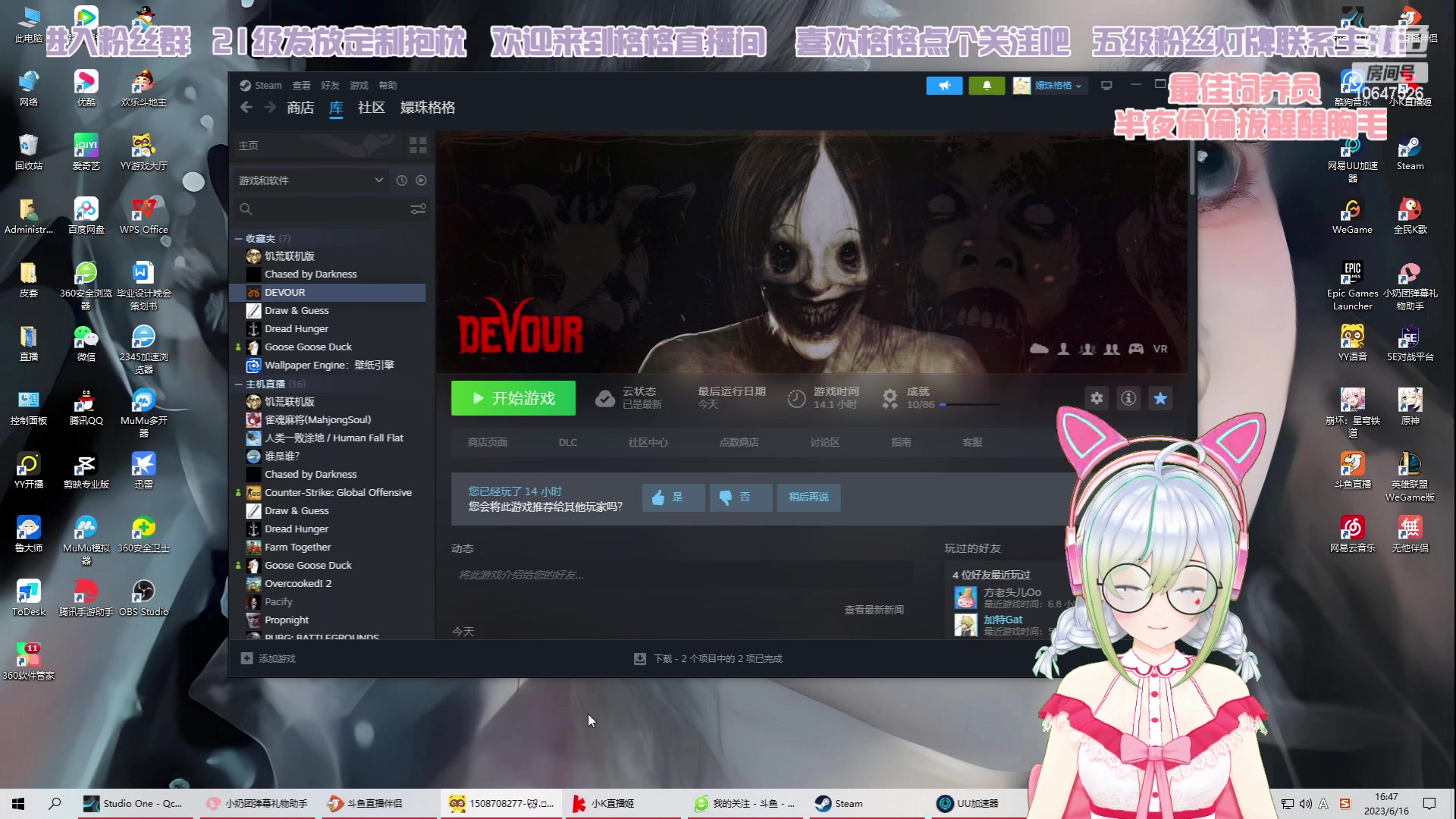Open 点数商店 link

click(x=739, y=442)
